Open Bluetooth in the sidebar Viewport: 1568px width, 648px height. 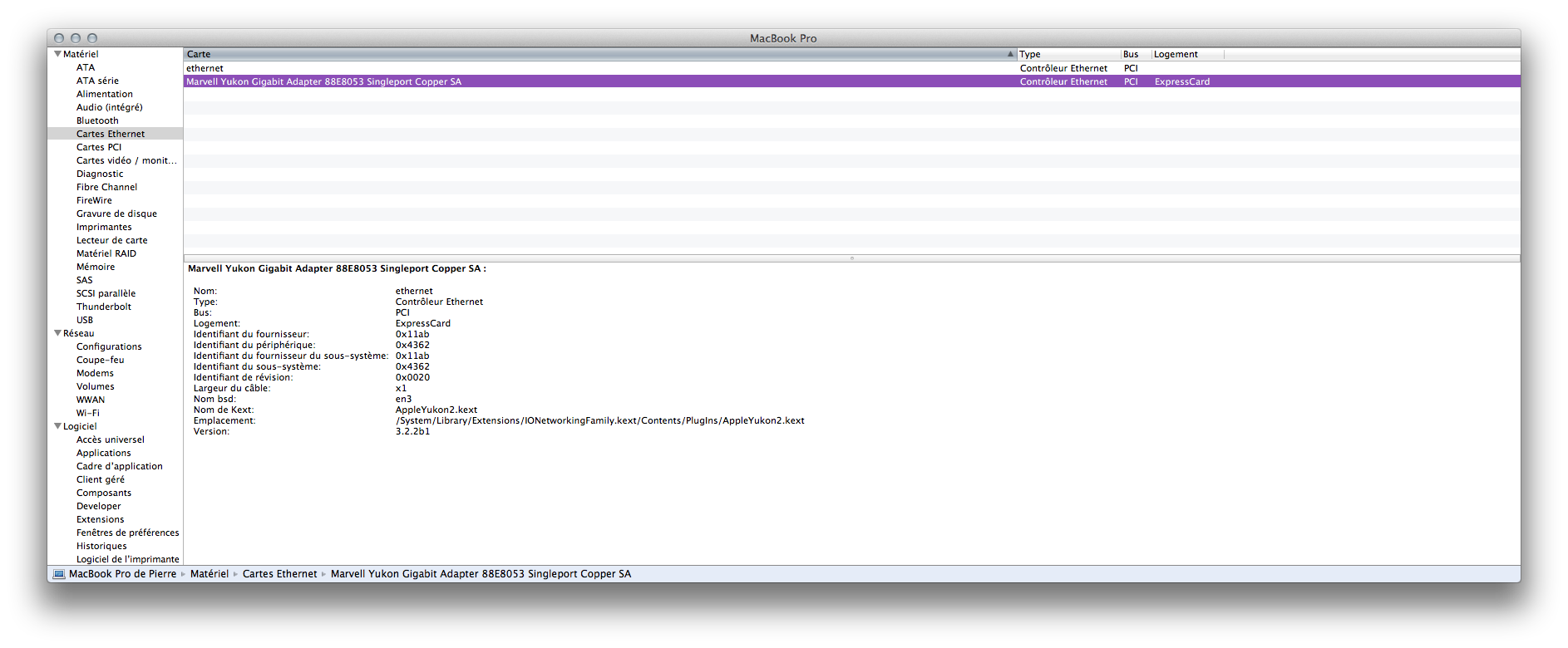[97, 120]
